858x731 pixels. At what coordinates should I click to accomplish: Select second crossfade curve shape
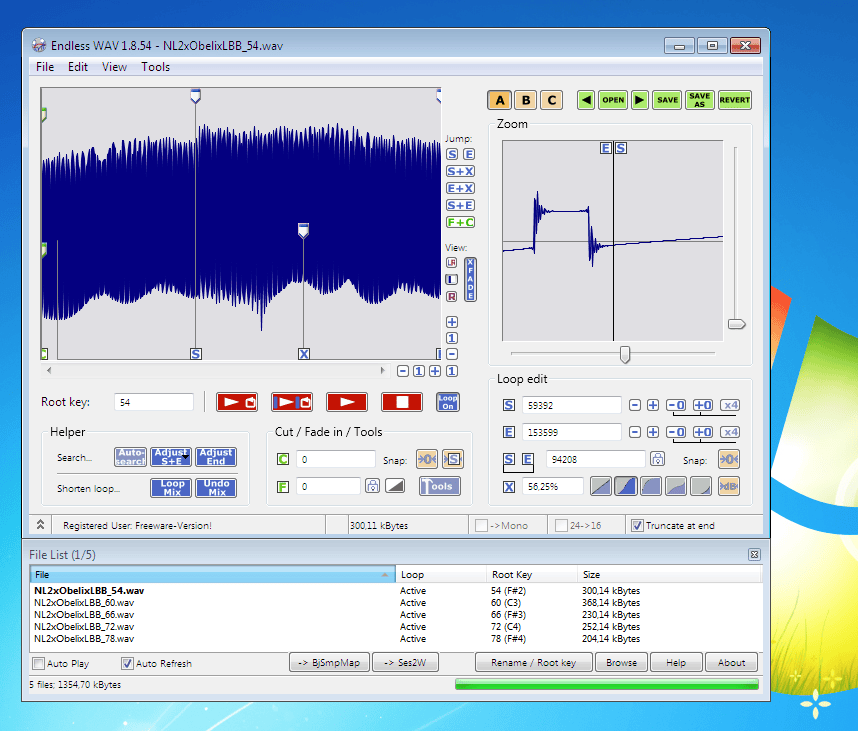coord(625,486)
